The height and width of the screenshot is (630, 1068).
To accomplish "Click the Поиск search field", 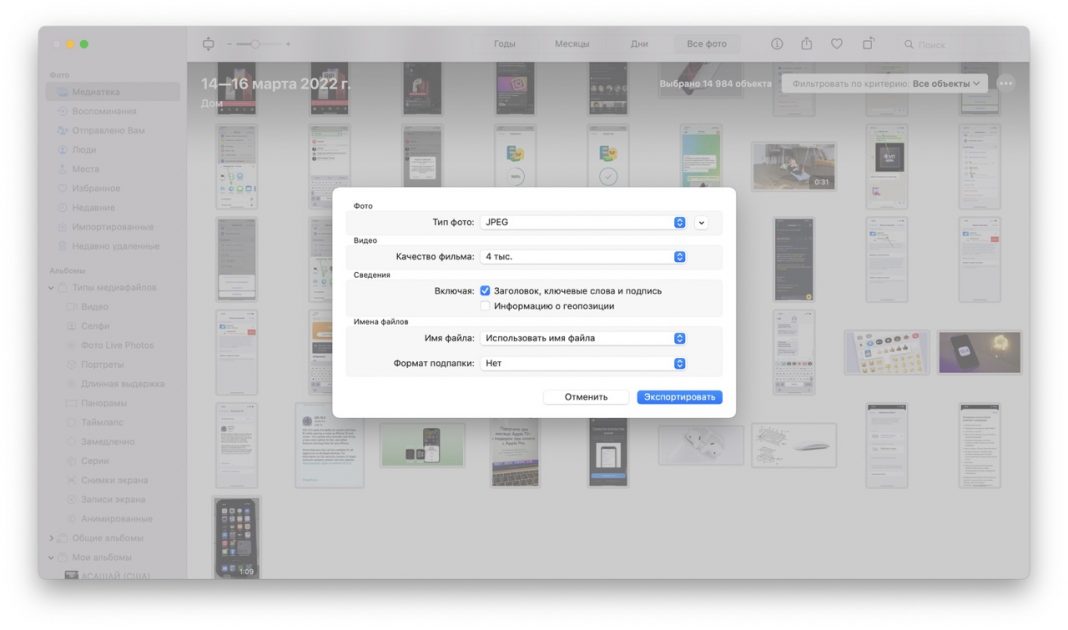I will pyautogui.click(x=960, y=44).
